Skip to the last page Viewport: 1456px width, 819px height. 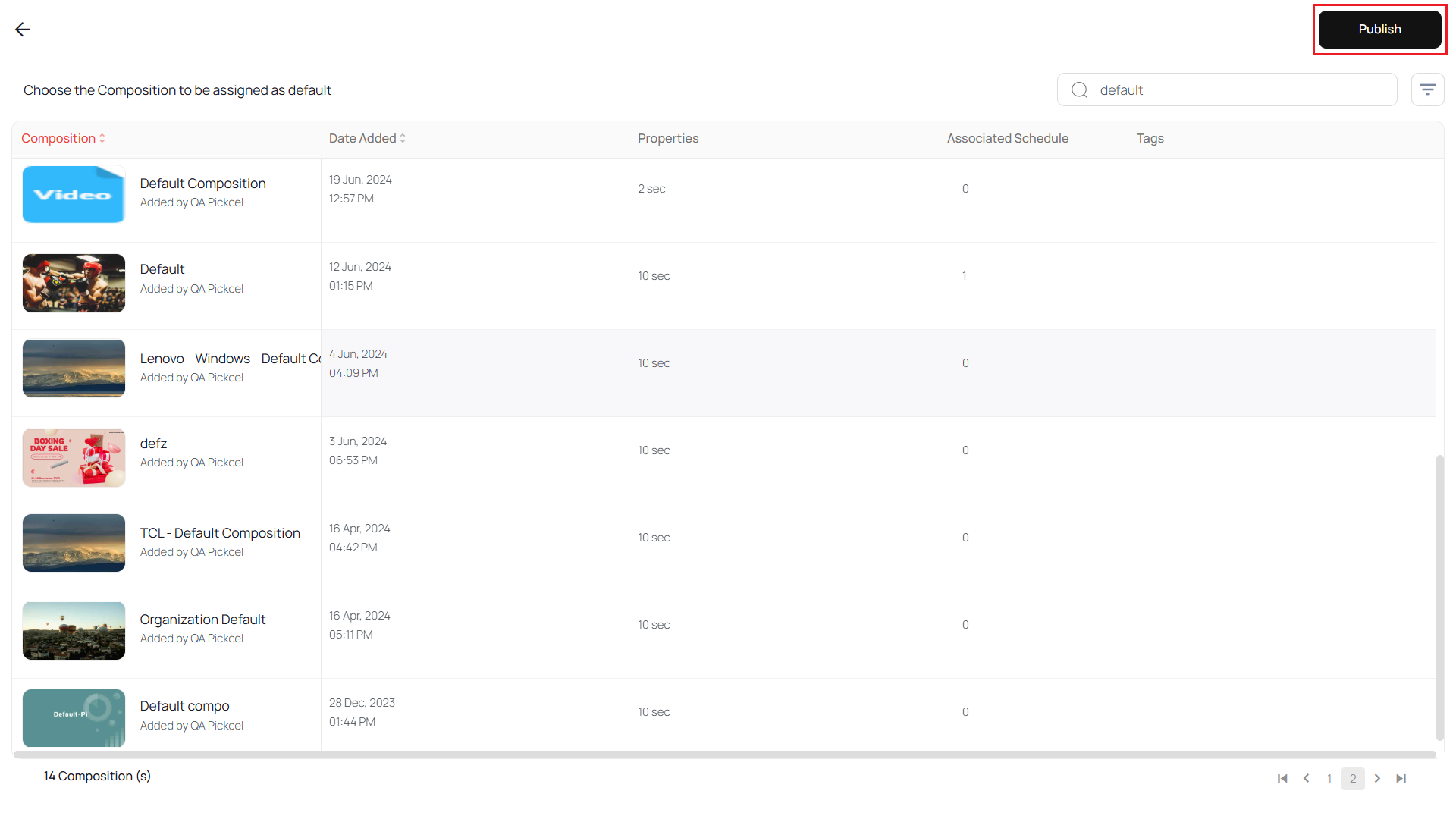1401,778
